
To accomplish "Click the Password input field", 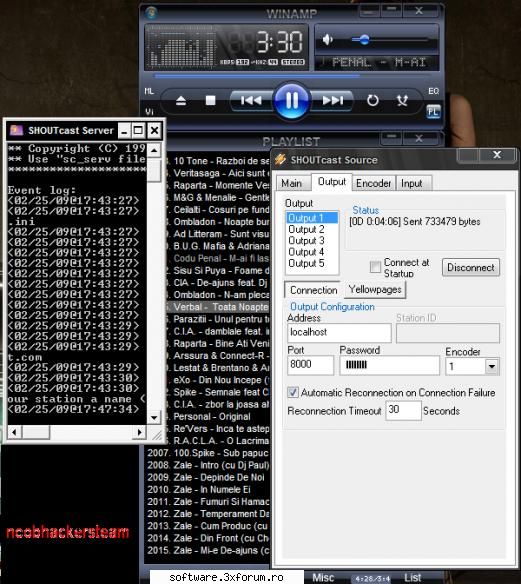I will 390,365.
